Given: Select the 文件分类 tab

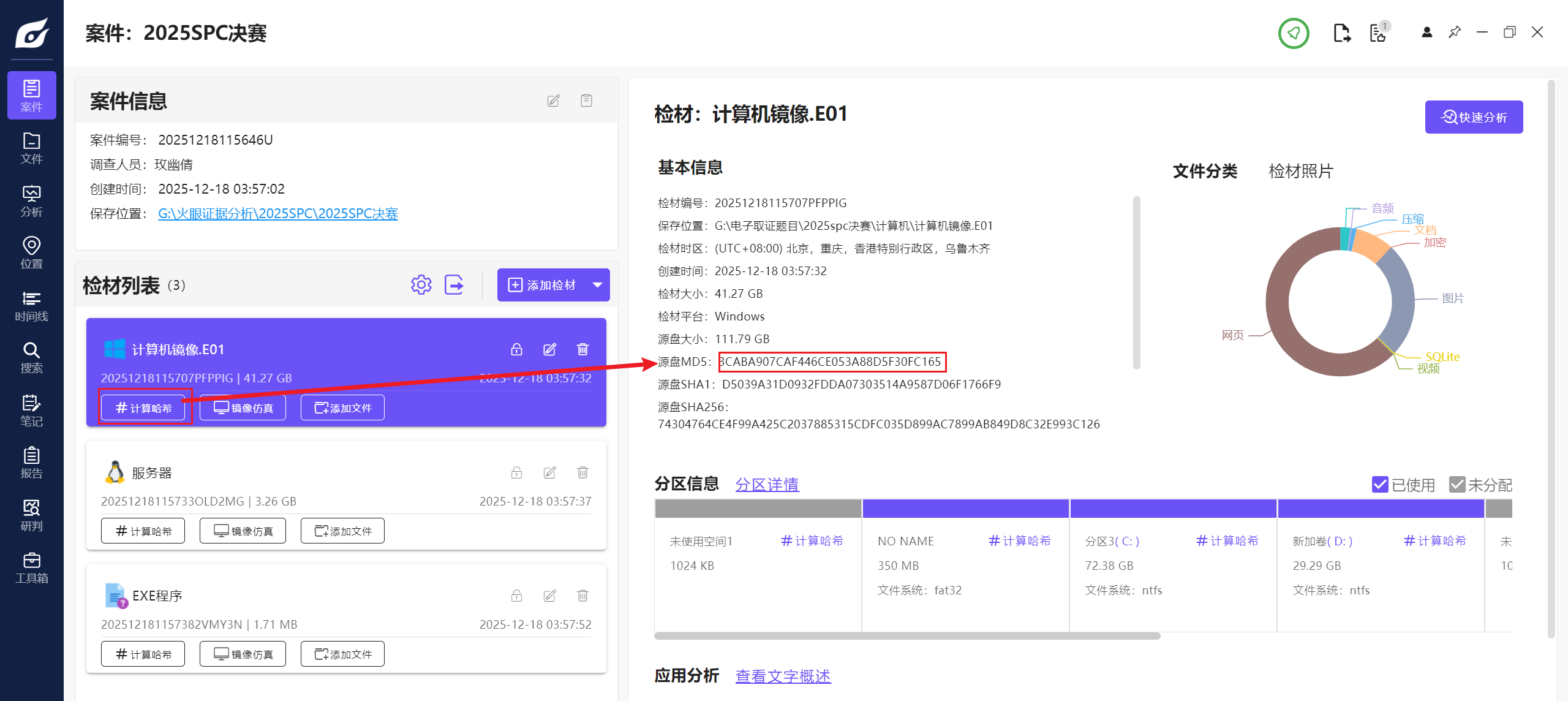Looking at the screenshot, I should tap(1205, 171).
